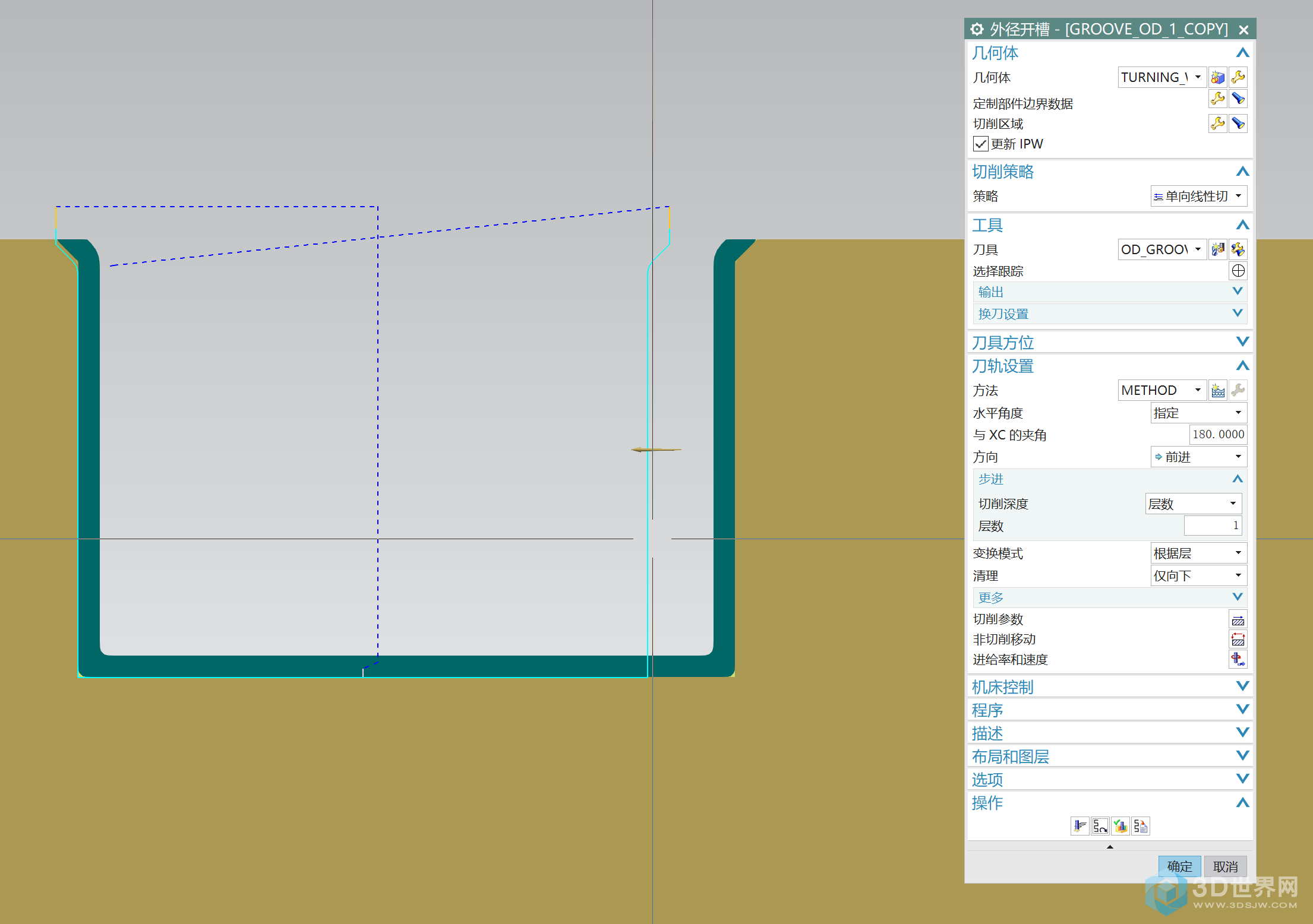1313x924 pixels.
Task: Click the 与 XC 的夹角 label
Action: [x=1010, y=435]
